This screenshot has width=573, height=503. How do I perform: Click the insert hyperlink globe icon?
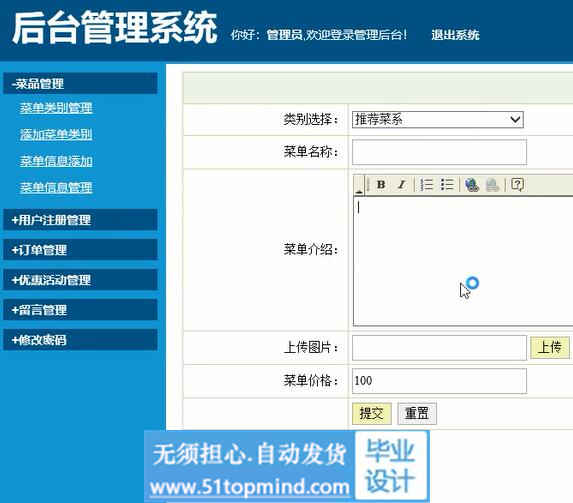coord(472,185)
